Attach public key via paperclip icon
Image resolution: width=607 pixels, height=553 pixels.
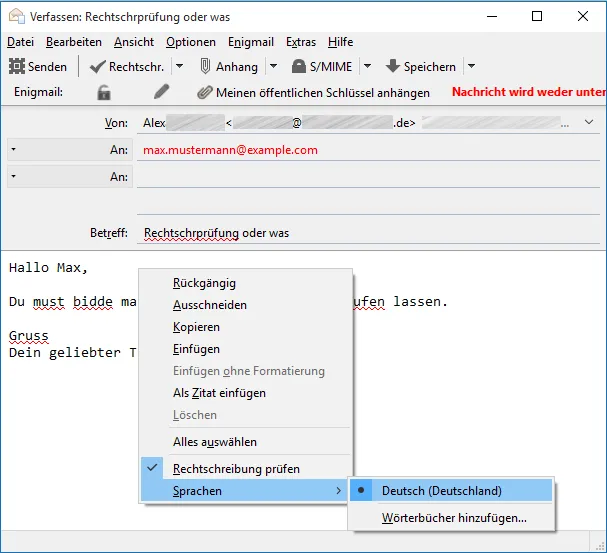(205, 92)
